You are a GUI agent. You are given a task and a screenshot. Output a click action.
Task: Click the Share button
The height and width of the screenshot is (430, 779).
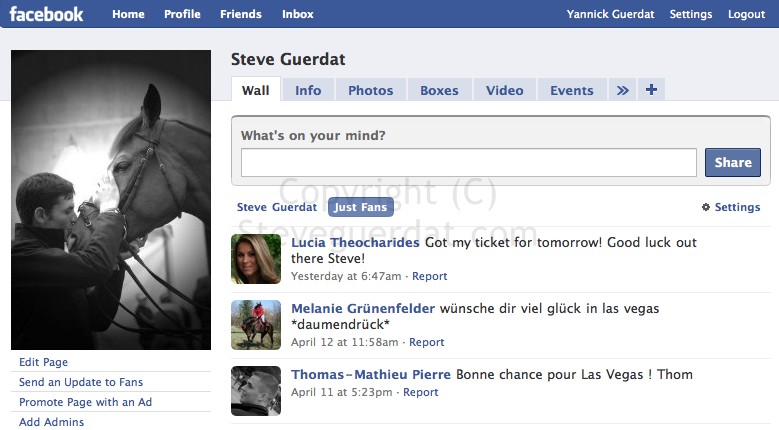pyautogui.click(x=733, y=162)
